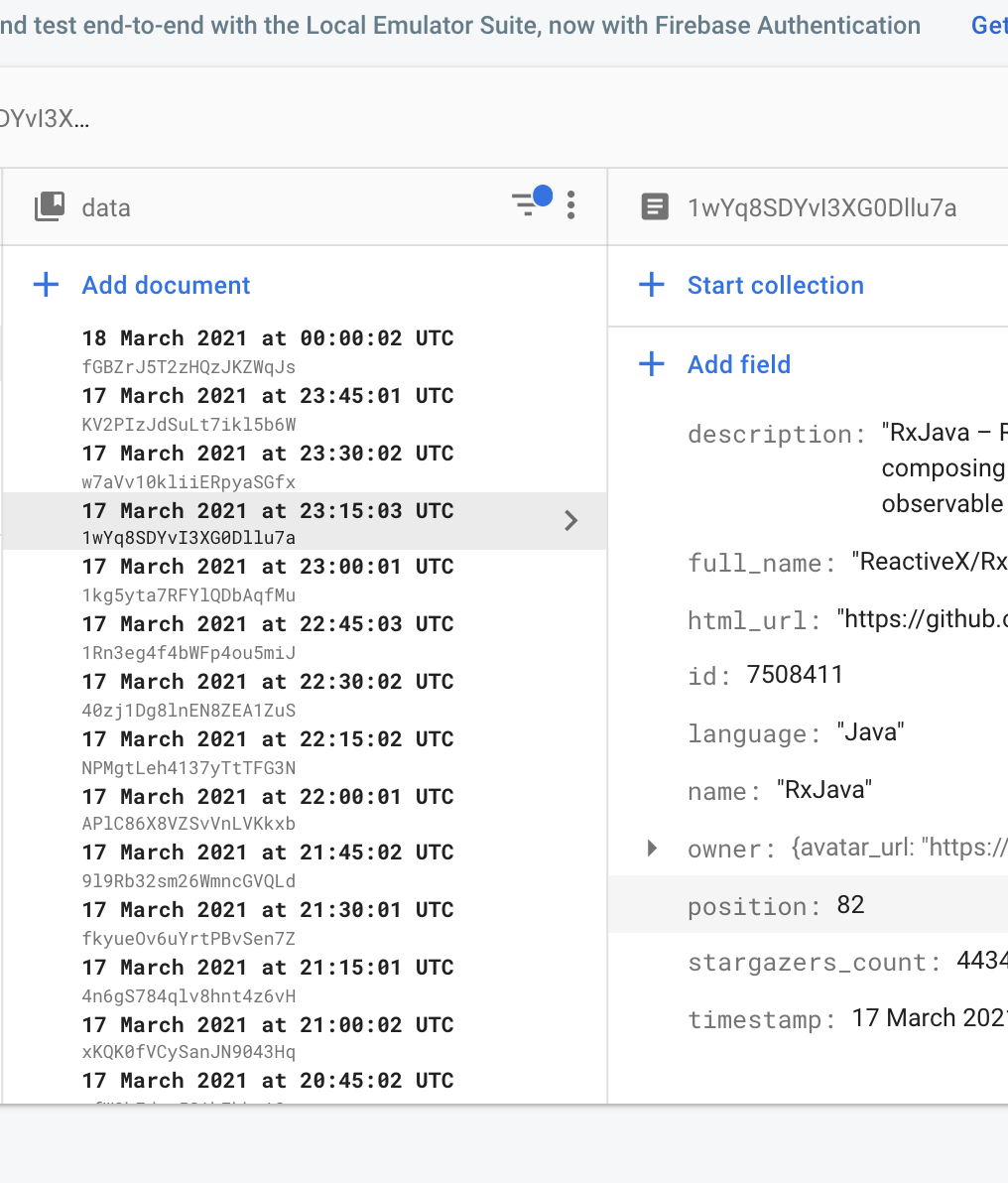The image size is (1008, 1183).
Task: Click plus icon next to Add field
Action: (x=652, y=363)
